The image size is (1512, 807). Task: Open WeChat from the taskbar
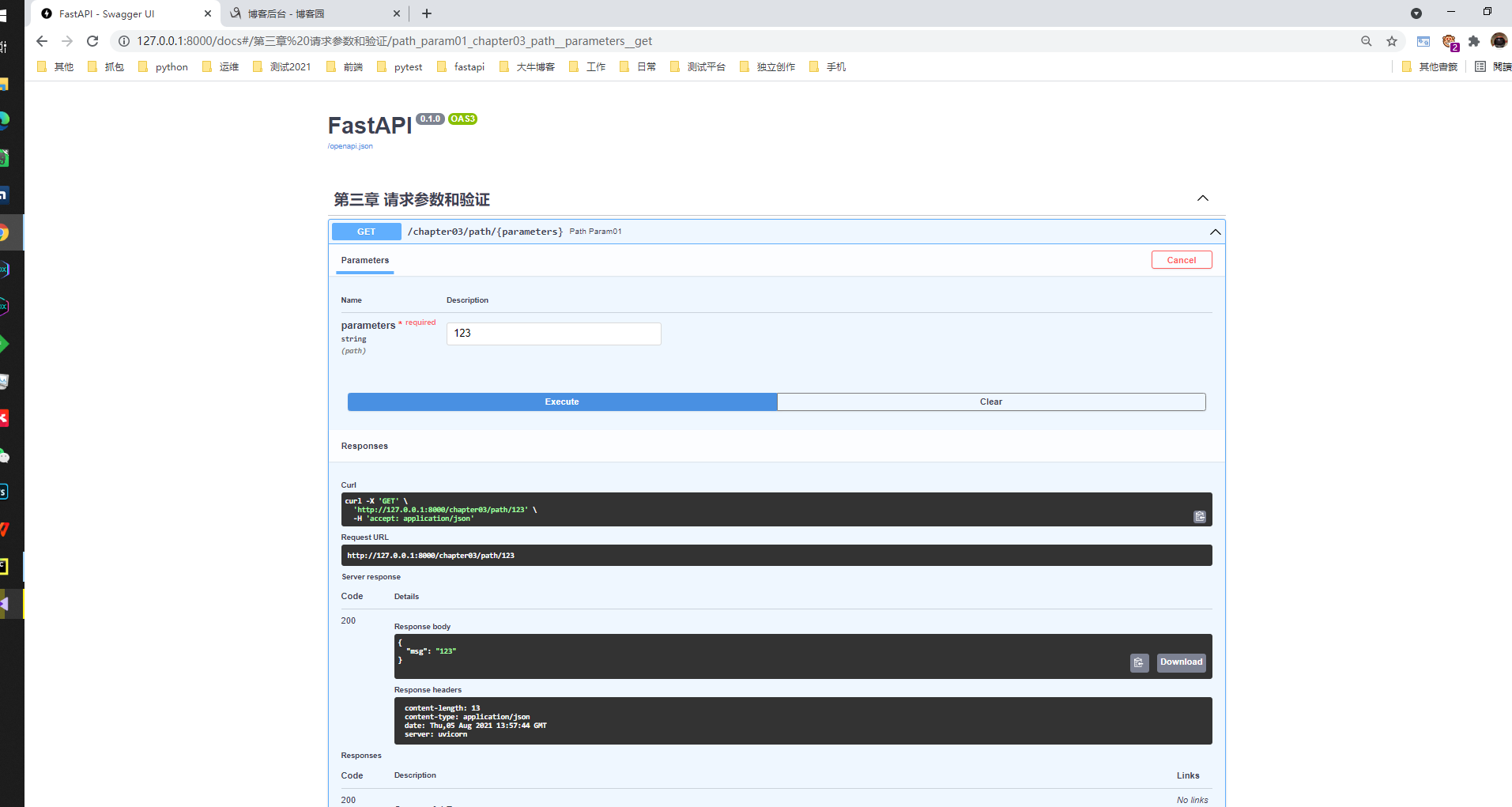pos(4,456)
